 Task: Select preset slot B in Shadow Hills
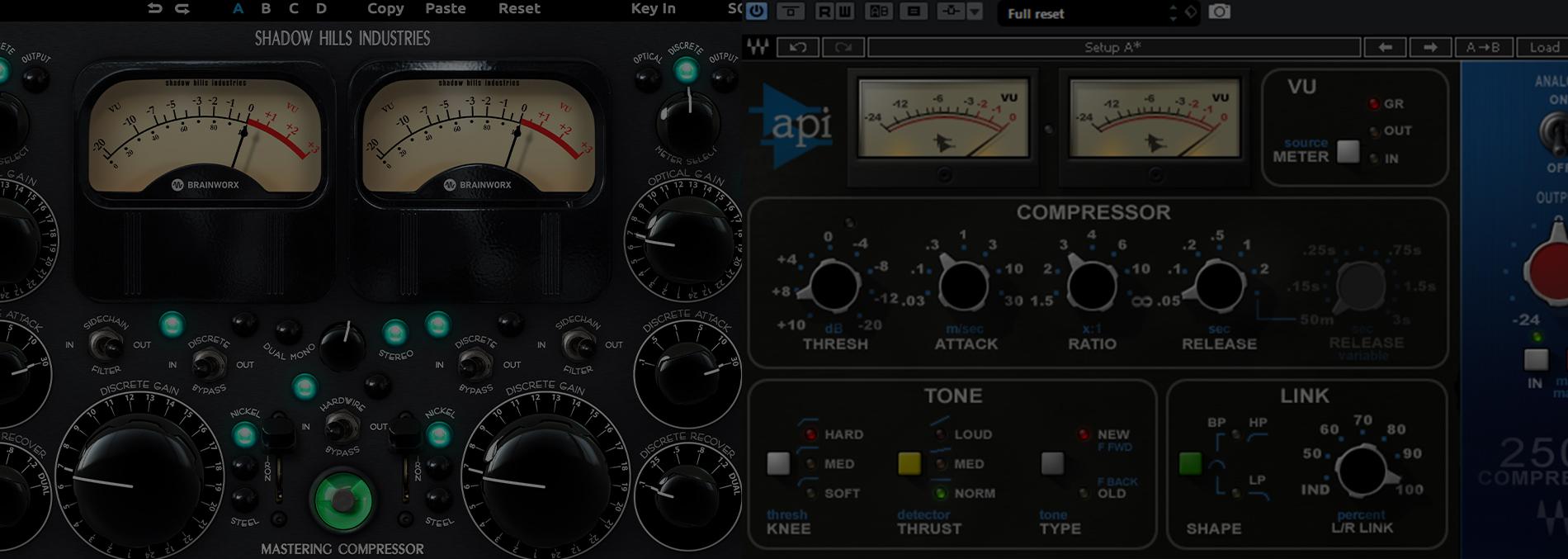click(266, 8)
